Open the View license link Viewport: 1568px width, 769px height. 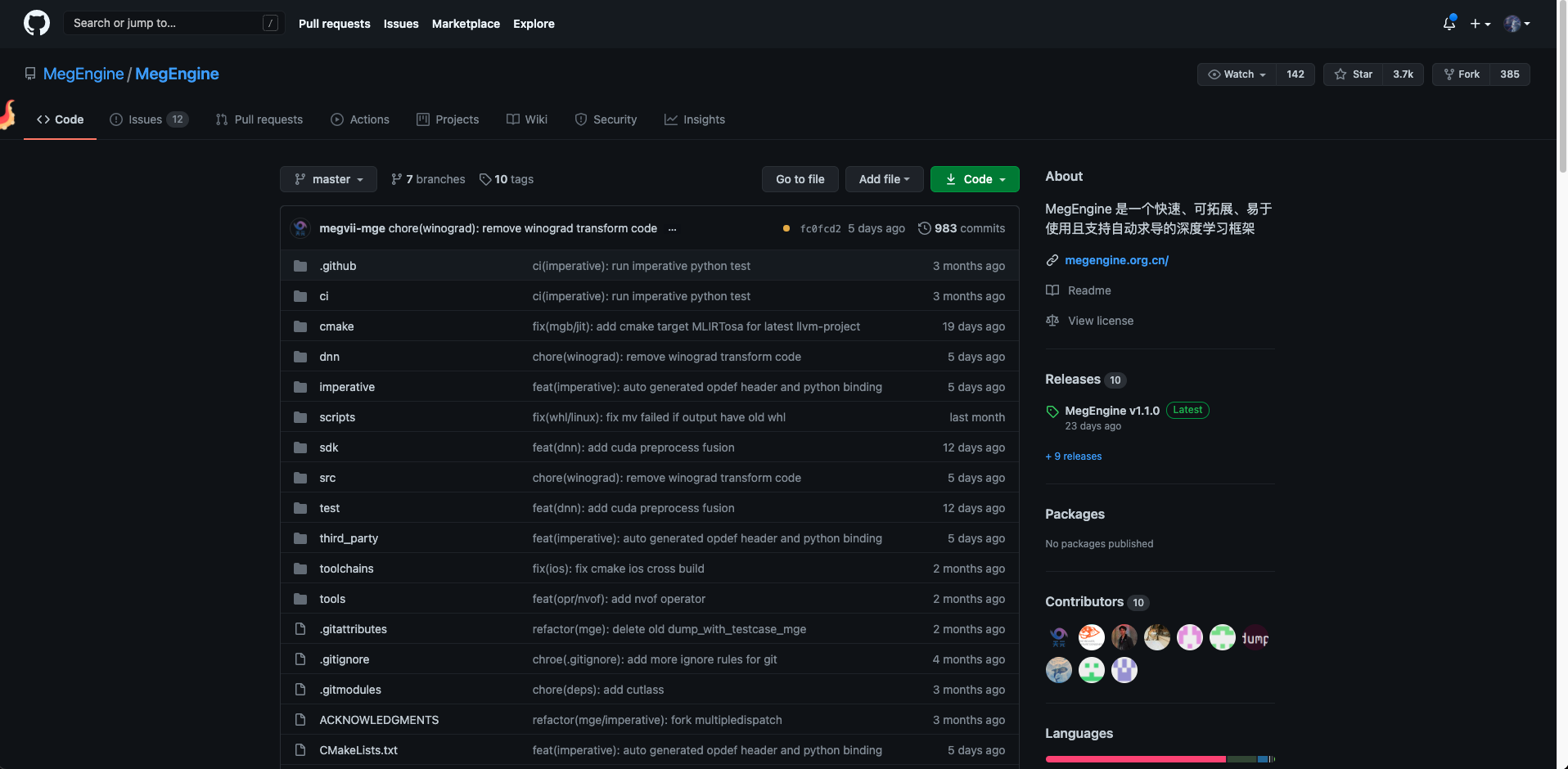tap(1101, 321)
